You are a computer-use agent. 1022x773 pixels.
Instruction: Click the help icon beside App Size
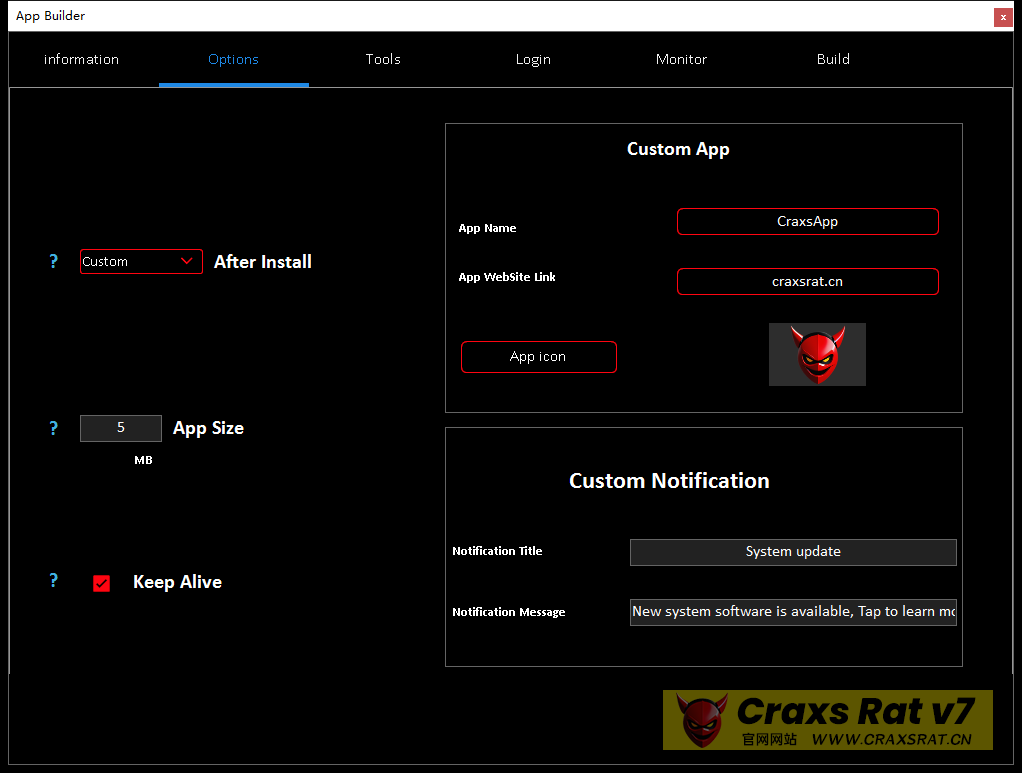click(x=53, y=428)
